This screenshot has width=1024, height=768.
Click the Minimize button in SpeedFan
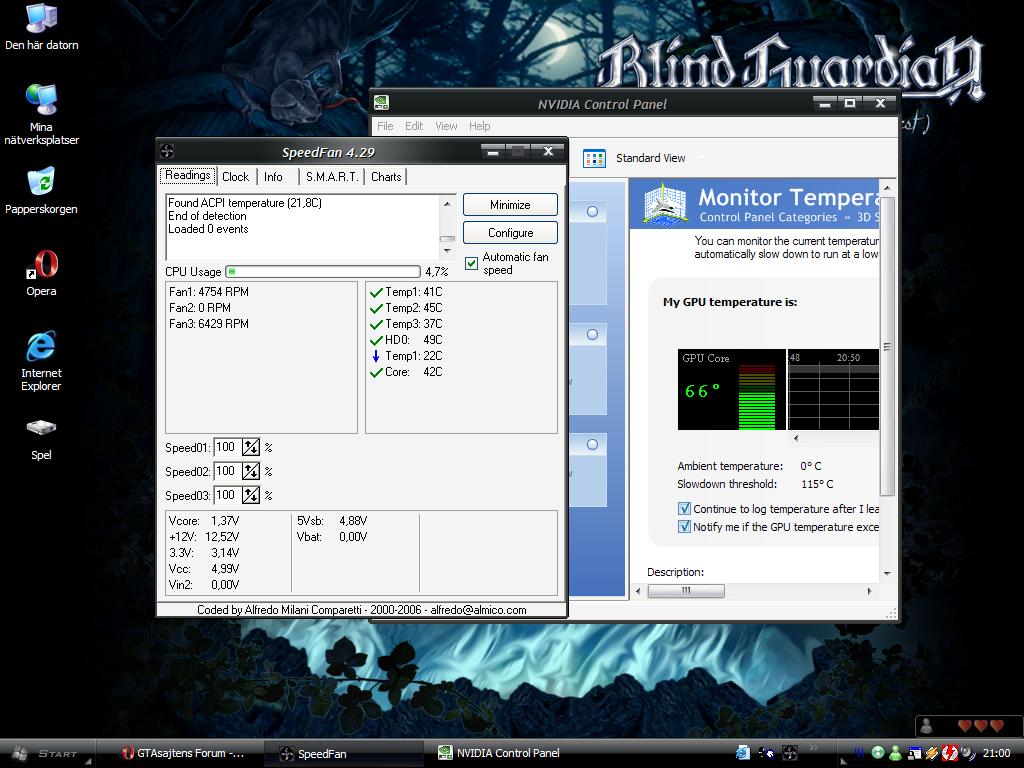pyautogui.click(x=510, y=204)
